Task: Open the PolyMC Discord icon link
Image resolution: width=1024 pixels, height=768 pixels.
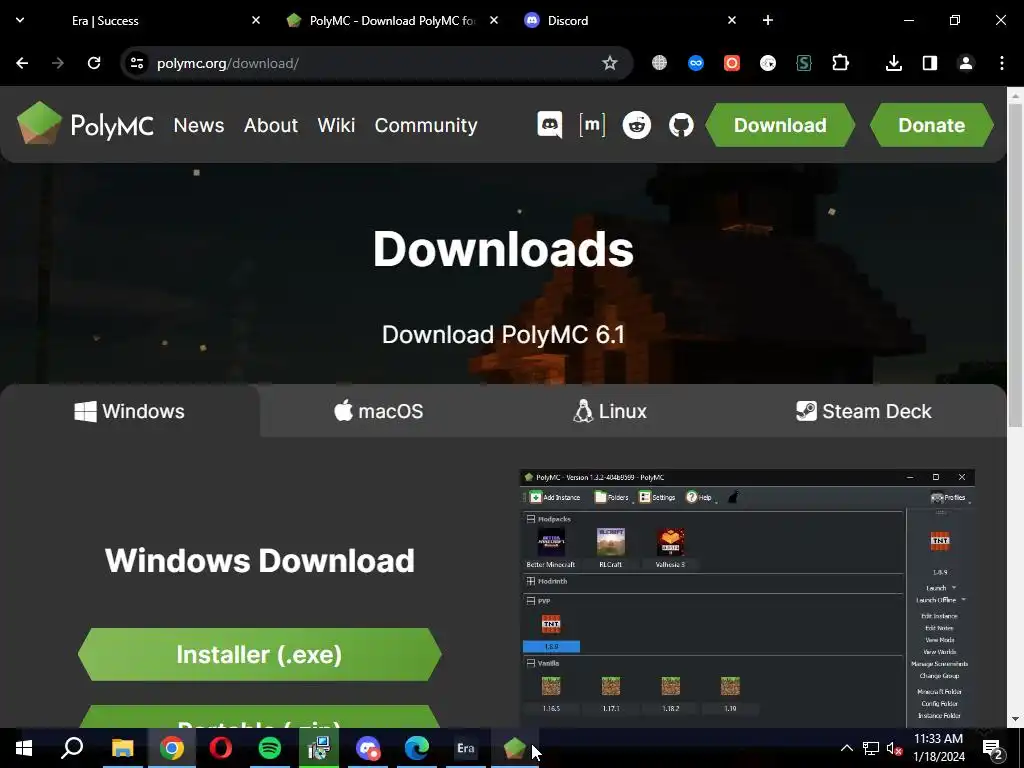Action: [x=549, y=124]
